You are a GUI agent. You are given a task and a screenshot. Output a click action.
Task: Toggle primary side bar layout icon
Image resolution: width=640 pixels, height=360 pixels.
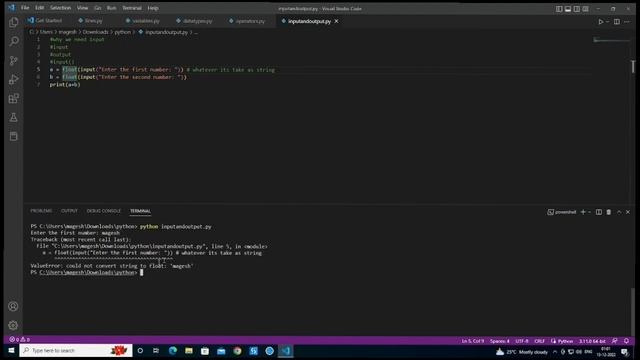[x=559, y=9]
